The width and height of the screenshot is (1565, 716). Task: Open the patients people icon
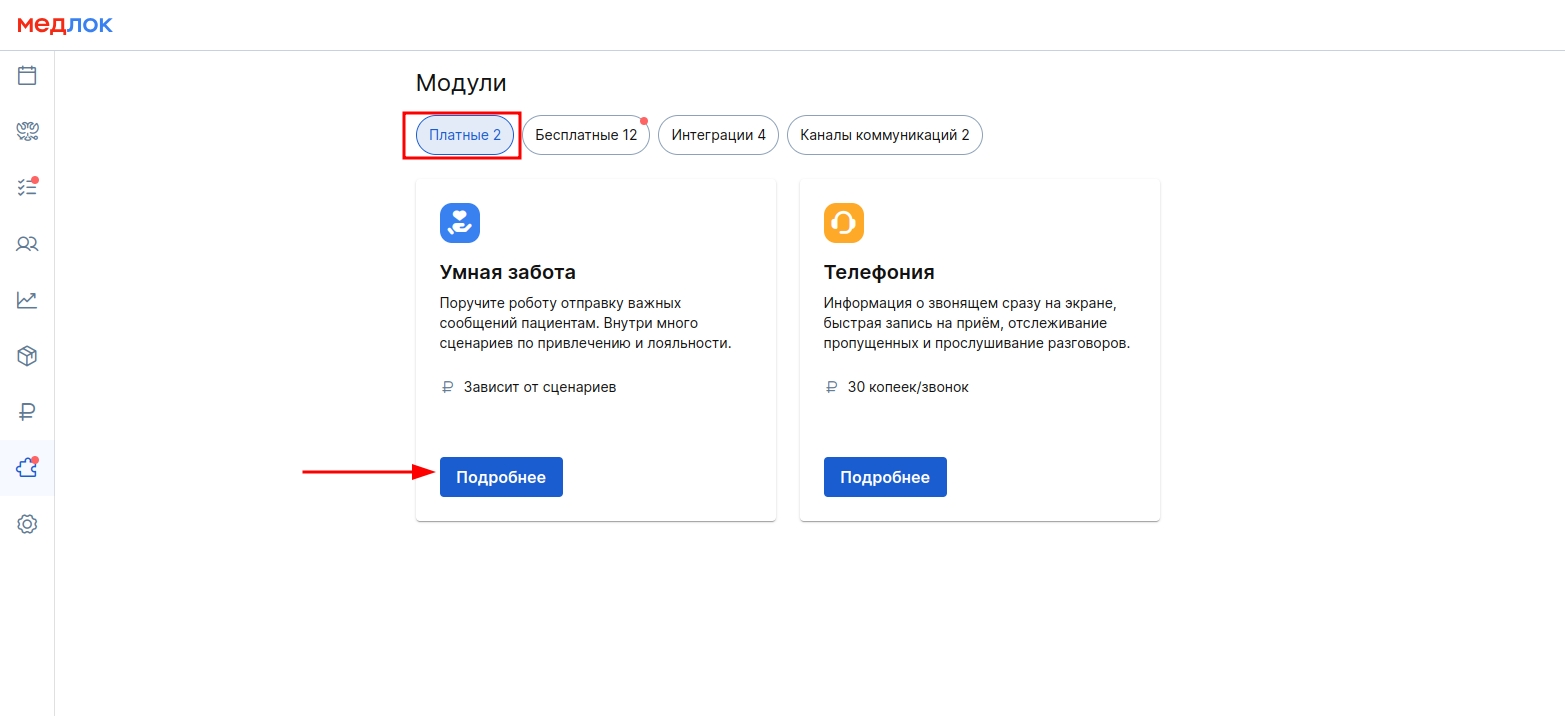pyautogui.click(x=27, y=243)
